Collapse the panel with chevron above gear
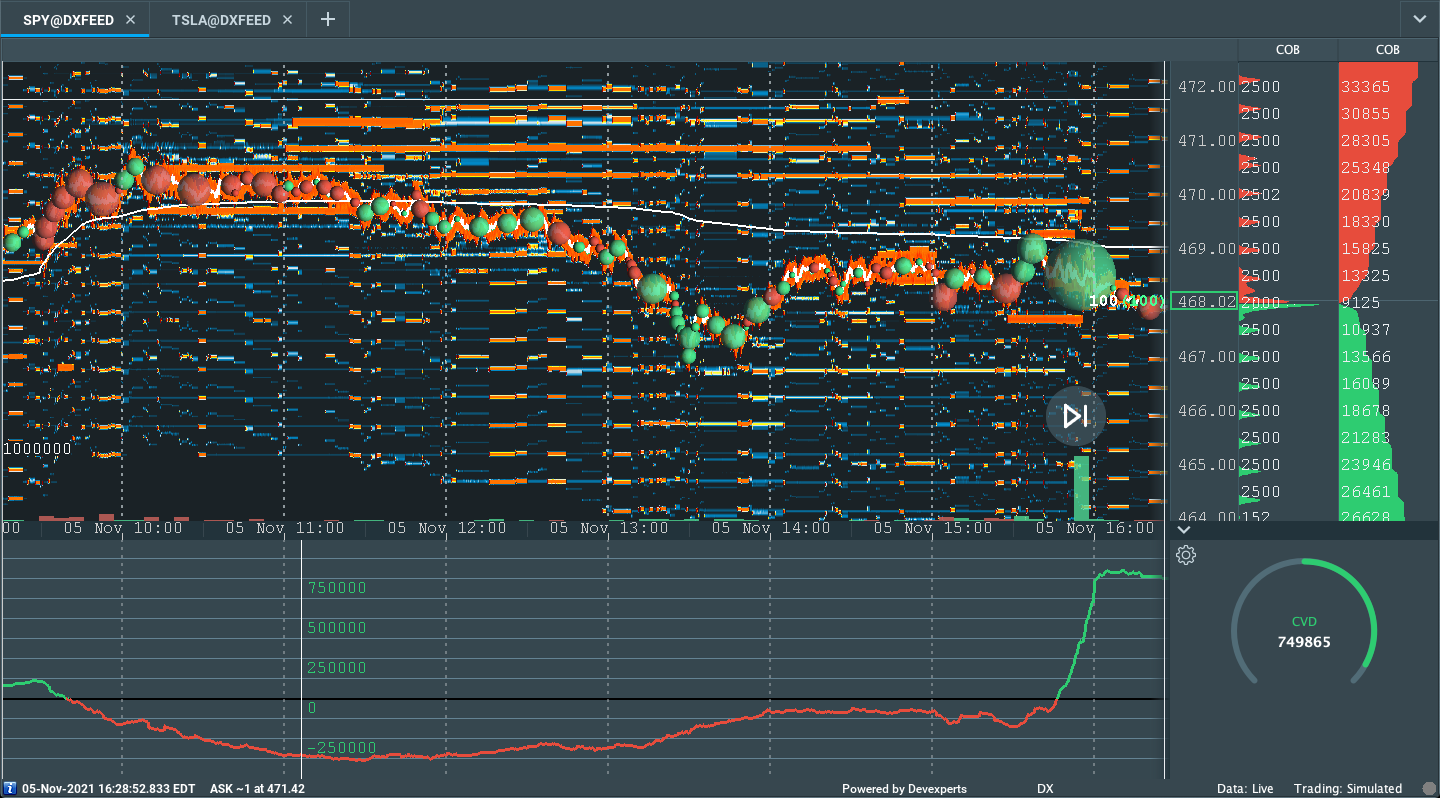The height and width of the screenshot is (798, 1440). (x=1184, y=529)
